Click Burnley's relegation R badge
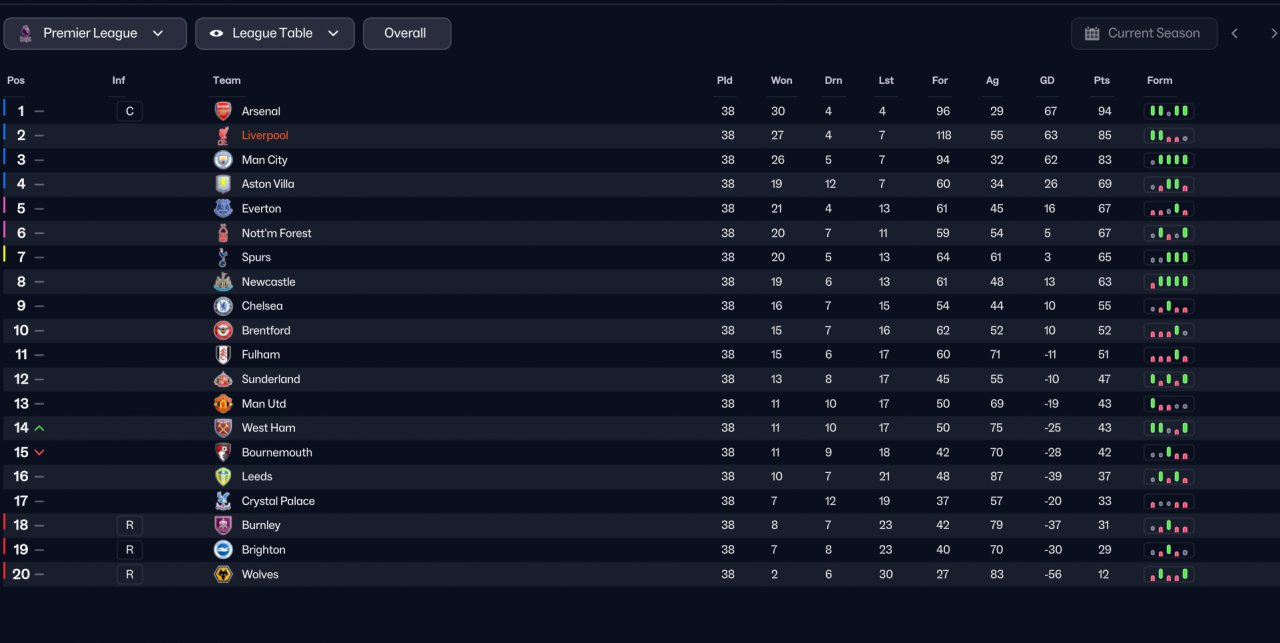Screen dimensions: 1280x643 pyautogui.click(x=129, y=525)
